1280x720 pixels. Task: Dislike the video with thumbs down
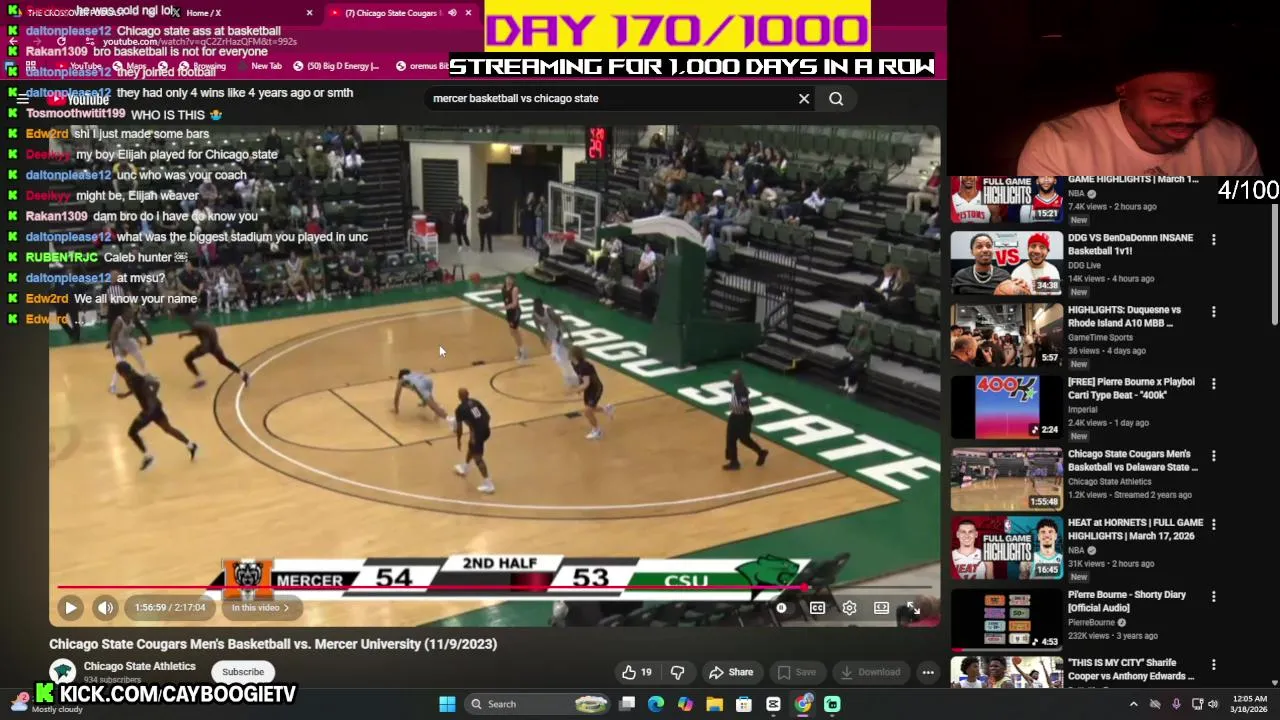pyautogui.click(x=677, y=672)
